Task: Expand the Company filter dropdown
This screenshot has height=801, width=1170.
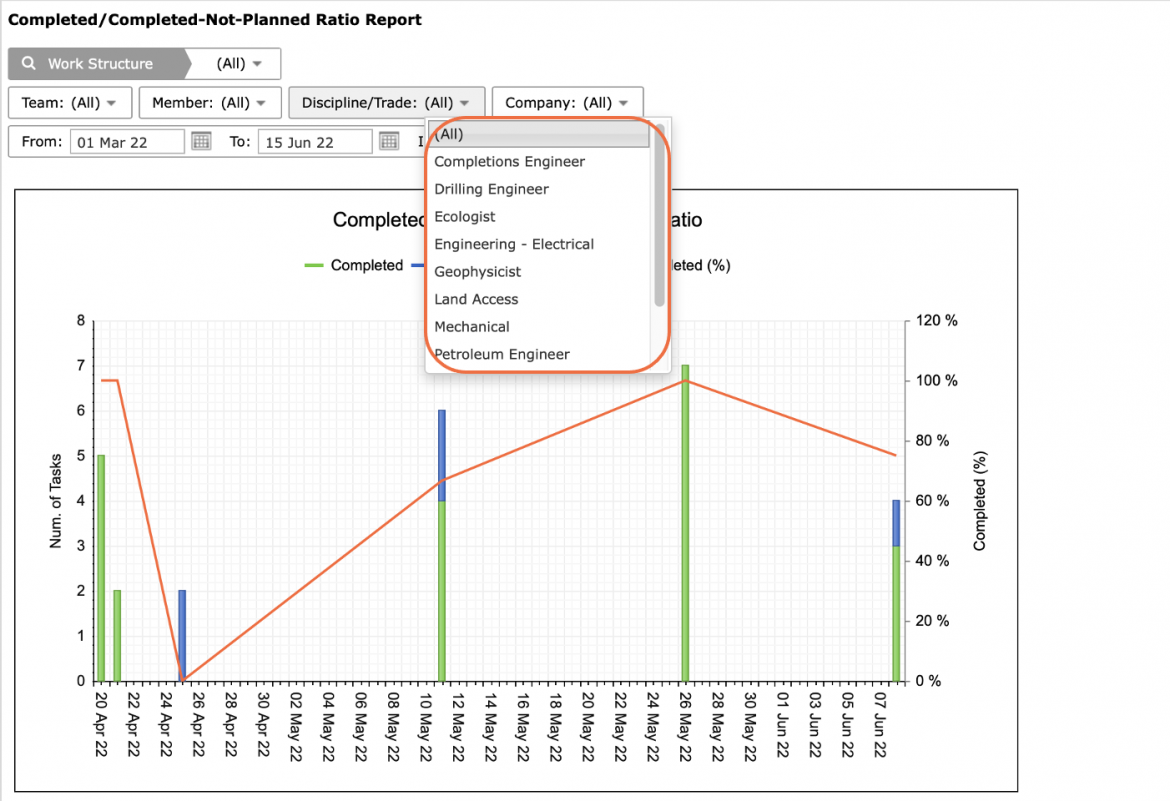Action: click(567, 103)
